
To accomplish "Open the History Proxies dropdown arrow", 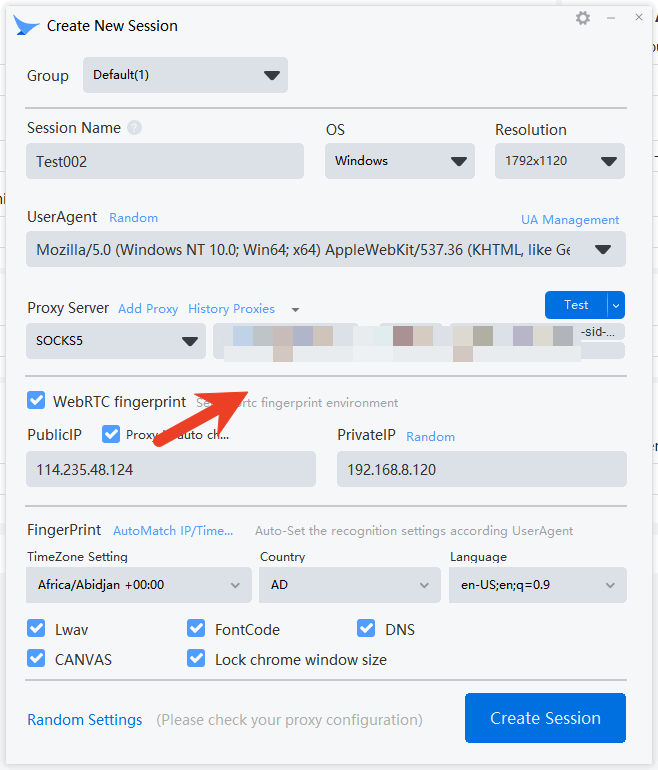I will pyautogui.click(x=295, y=310).
